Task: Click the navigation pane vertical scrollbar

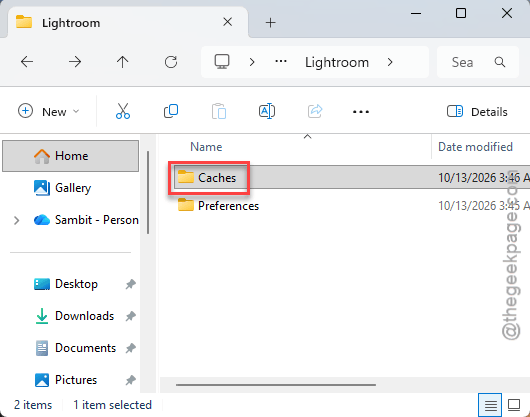Action: [x=148, y=193]
